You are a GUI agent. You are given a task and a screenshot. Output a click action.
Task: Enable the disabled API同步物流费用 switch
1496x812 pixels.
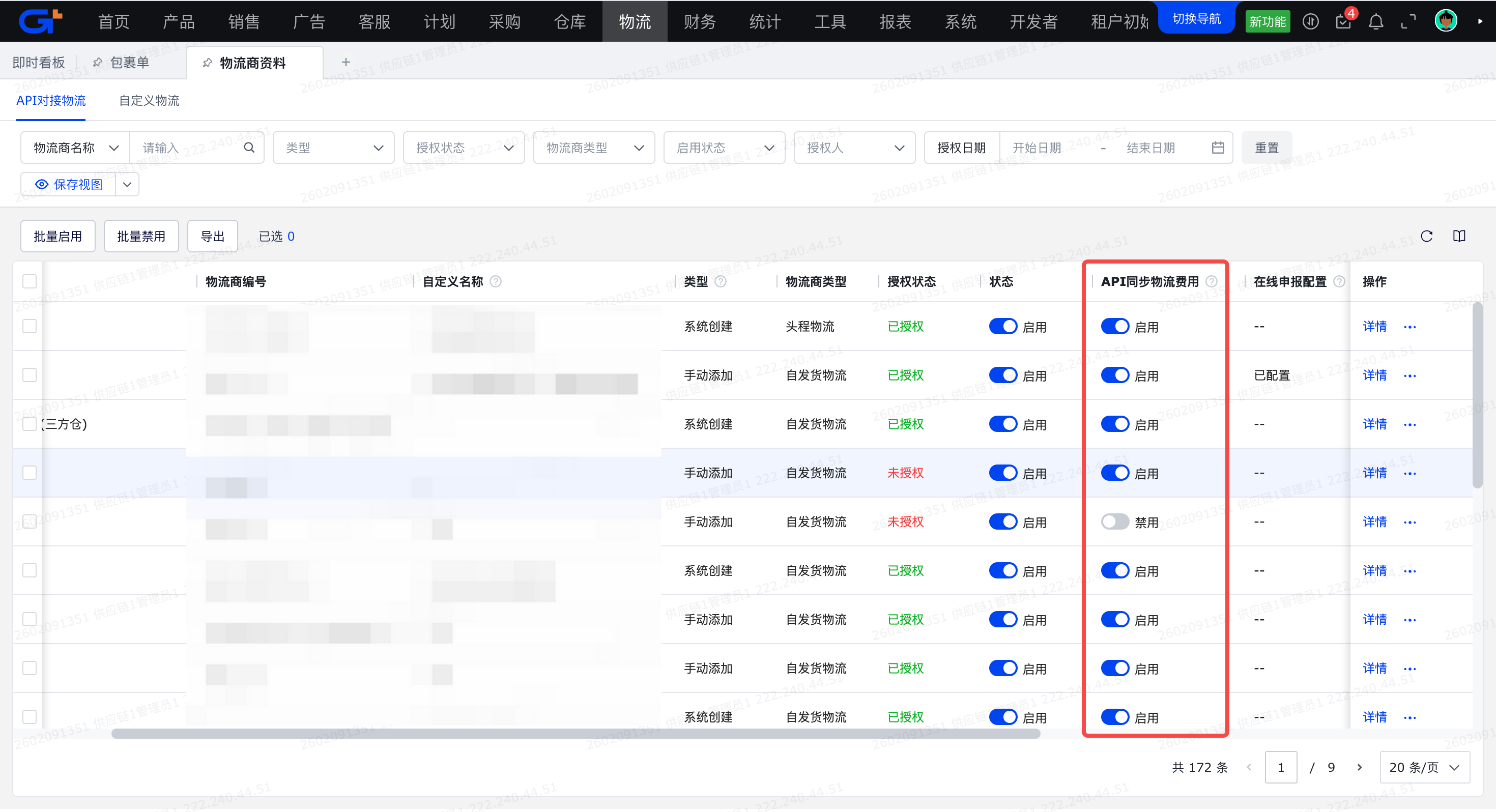(x=1114, y=521)
